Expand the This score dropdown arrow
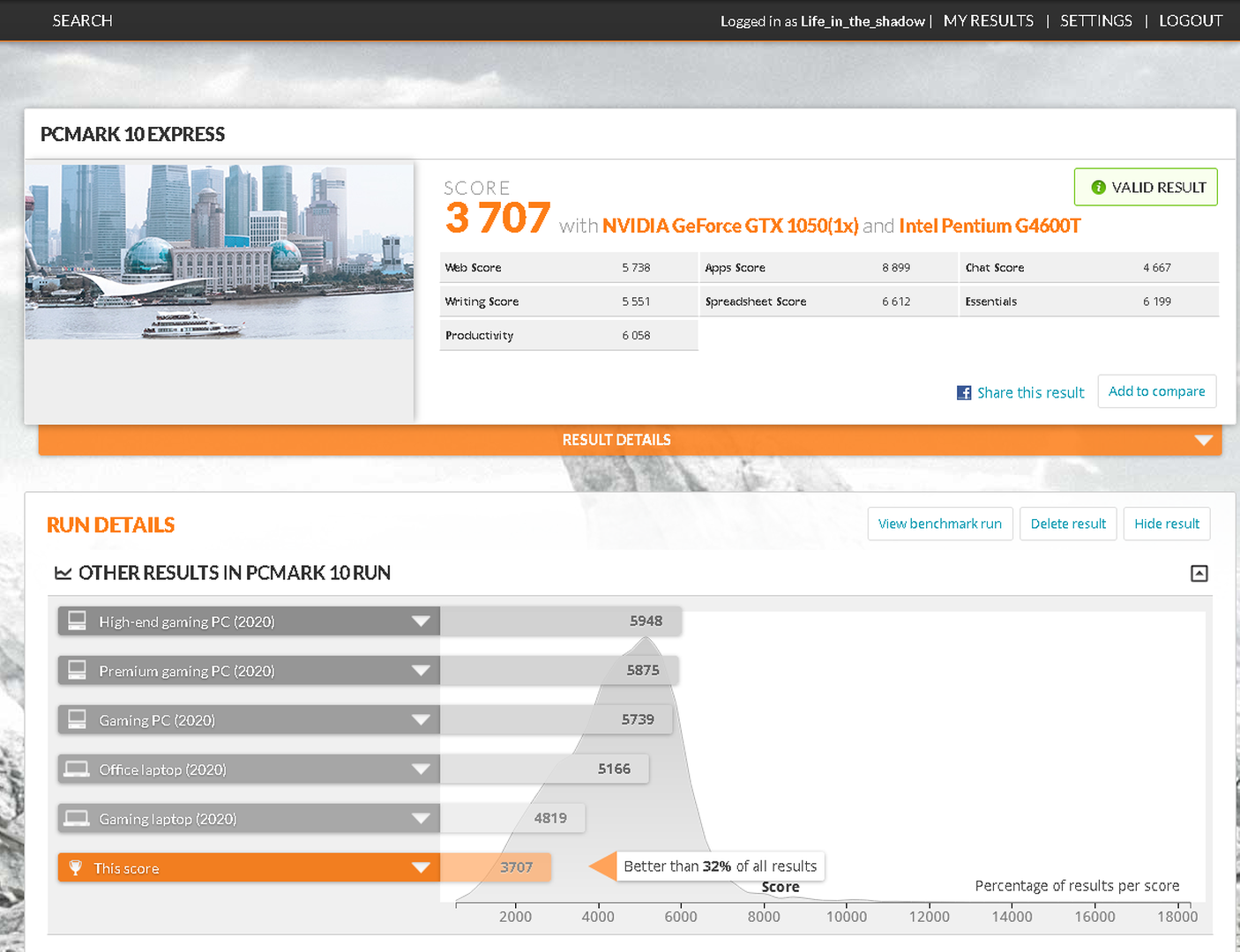 (421, 868)
